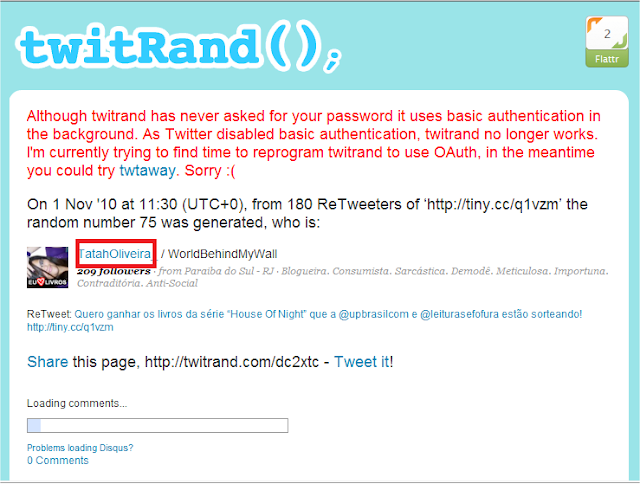The image size is (640, 484).
Task: Click the random number 75 result text
Action: pos(173,222)
